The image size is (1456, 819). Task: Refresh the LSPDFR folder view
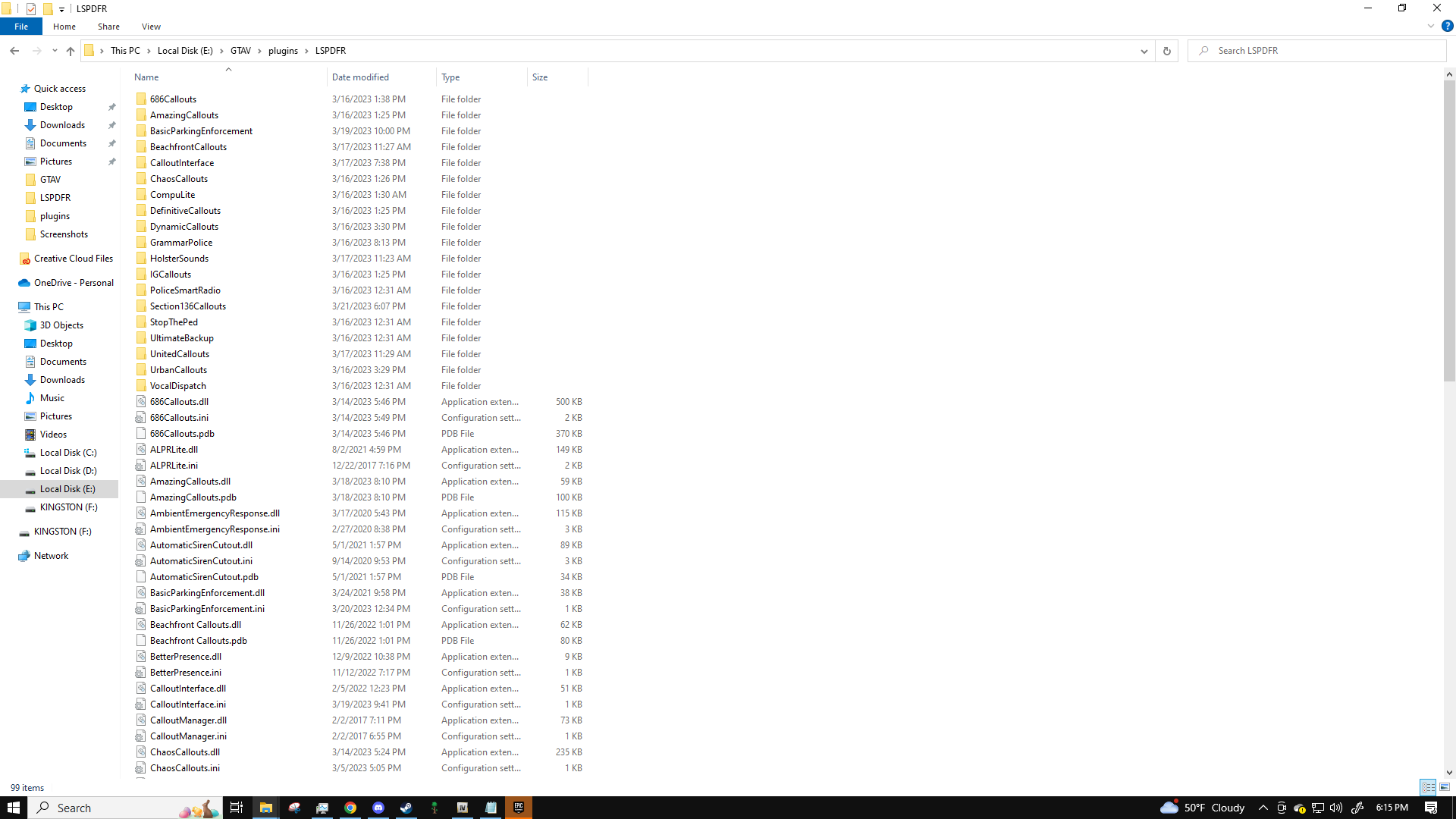pyautogui.click(x=1166, y=51)
